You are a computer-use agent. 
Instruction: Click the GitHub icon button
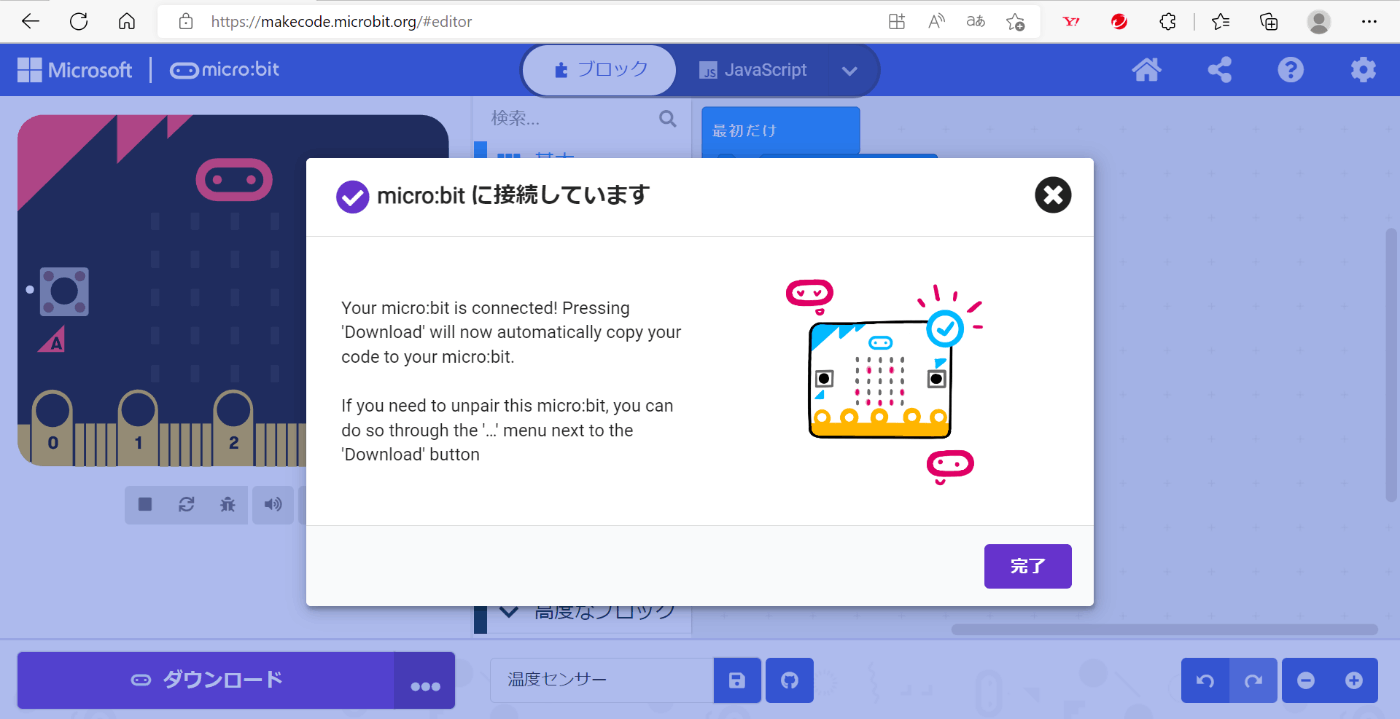click(789, 680)
